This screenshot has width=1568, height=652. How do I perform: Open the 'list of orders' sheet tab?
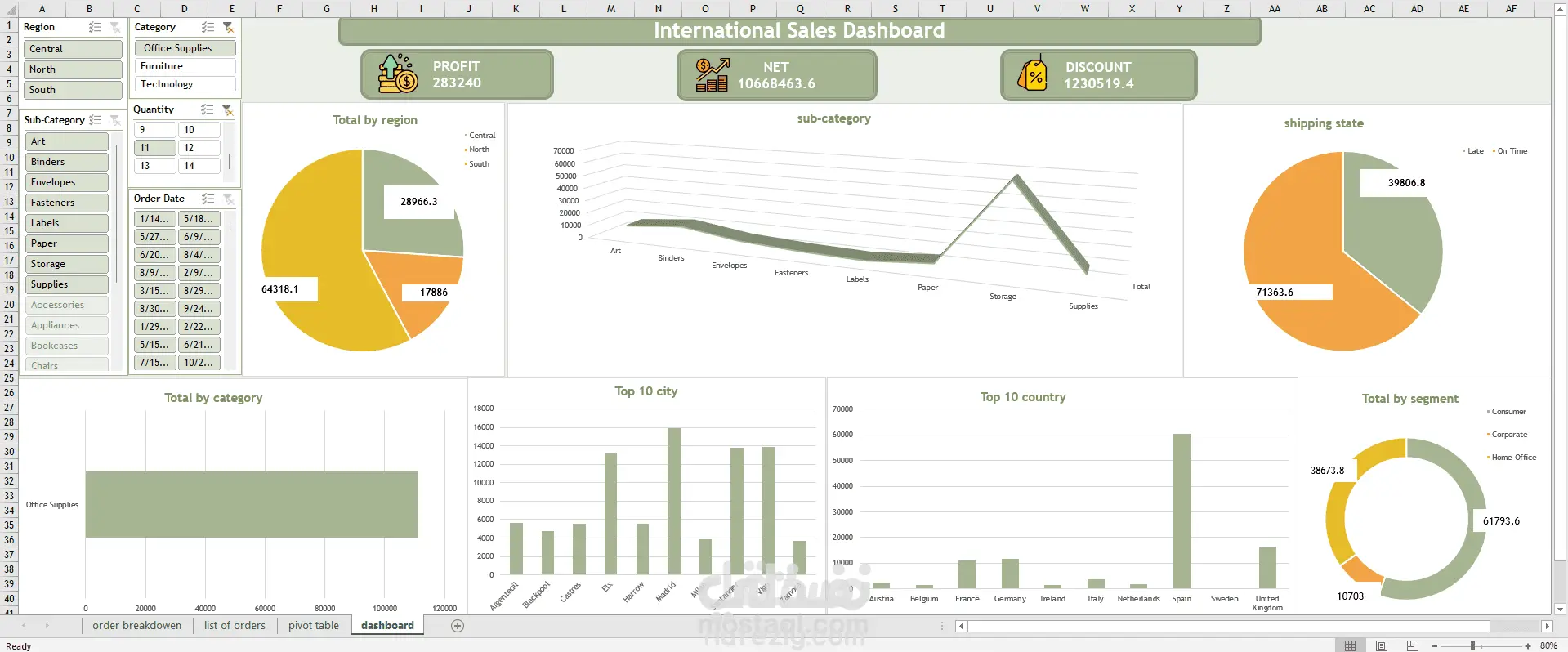235,626
